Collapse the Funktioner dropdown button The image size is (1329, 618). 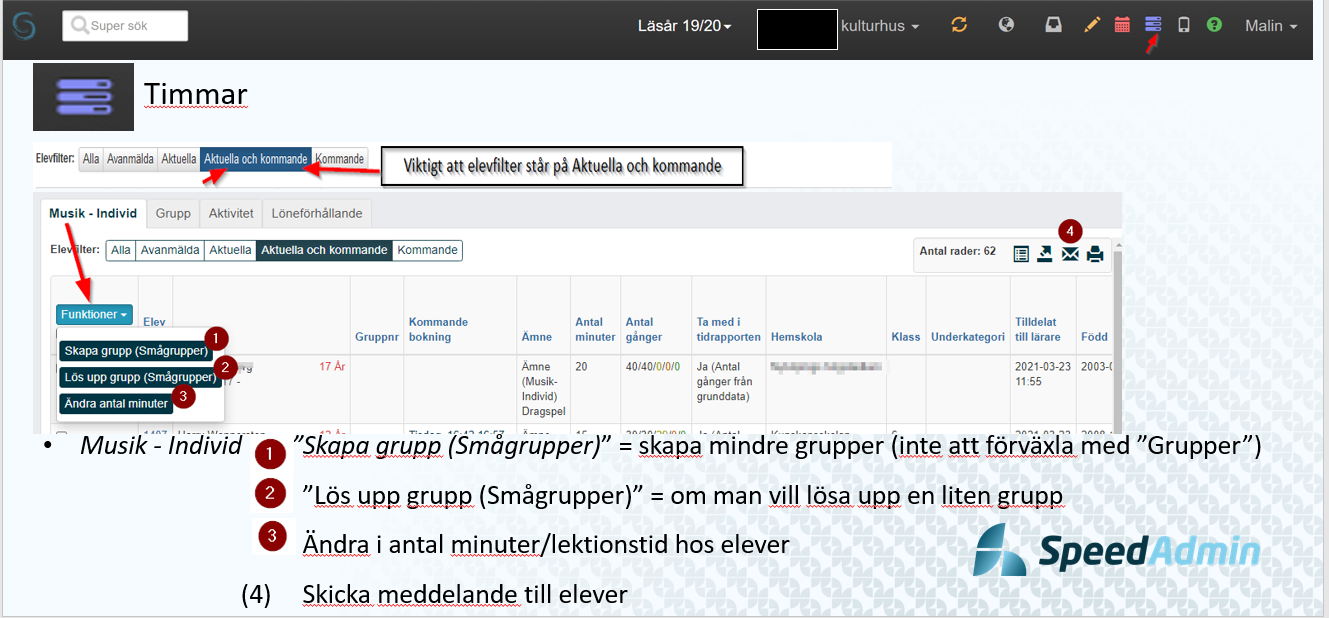[94, 314]
